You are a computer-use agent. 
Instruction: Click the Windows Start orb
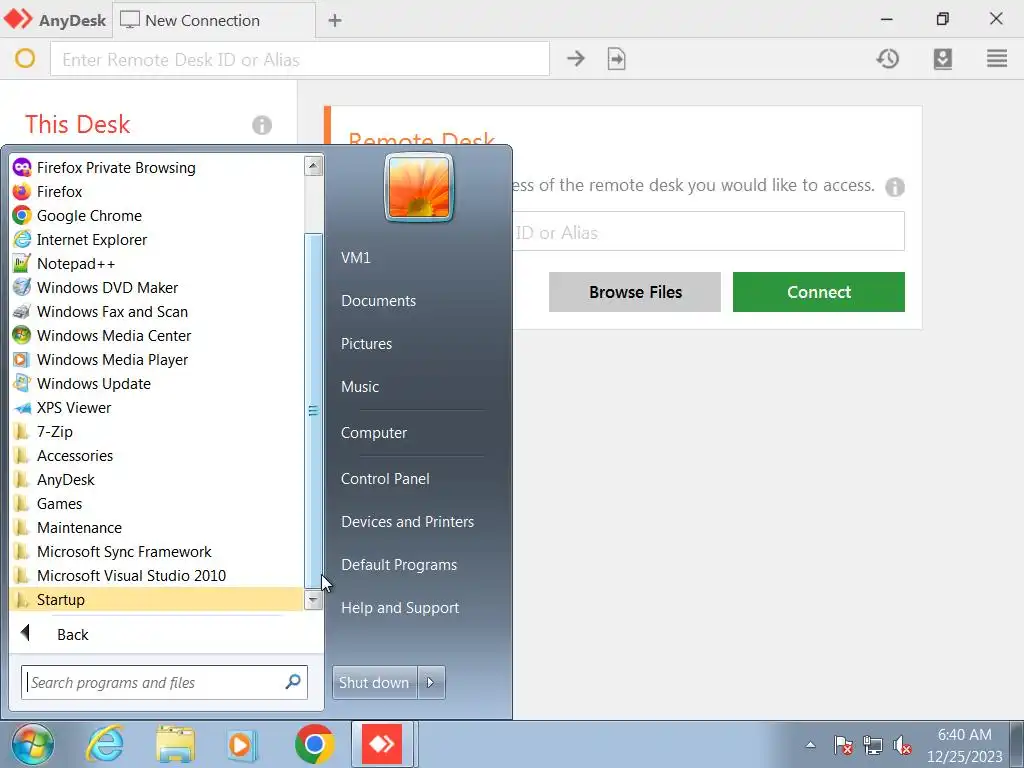tap(33, 744)
